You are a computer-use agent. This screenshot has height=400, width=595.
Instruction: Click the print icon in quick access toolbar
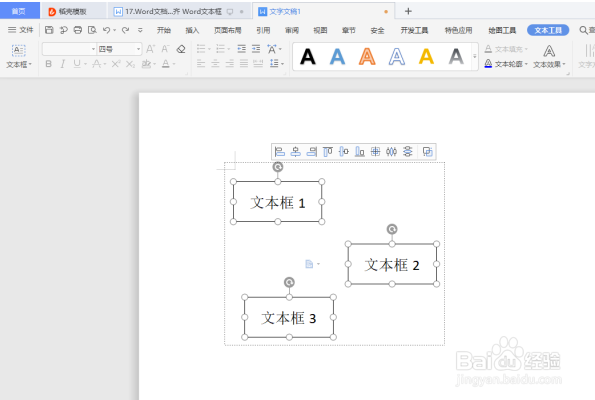[78, 30]
